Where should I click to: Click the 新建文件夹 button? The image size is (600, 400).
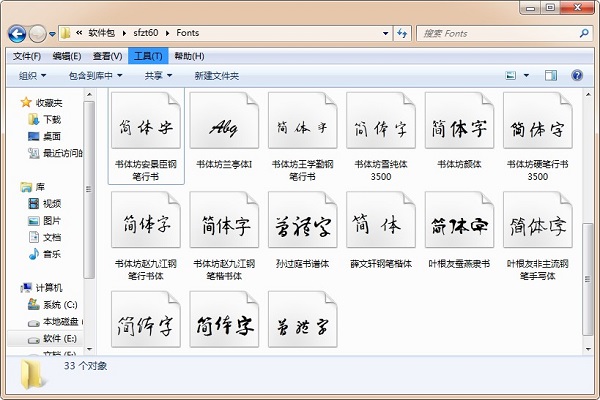point(217,75)
